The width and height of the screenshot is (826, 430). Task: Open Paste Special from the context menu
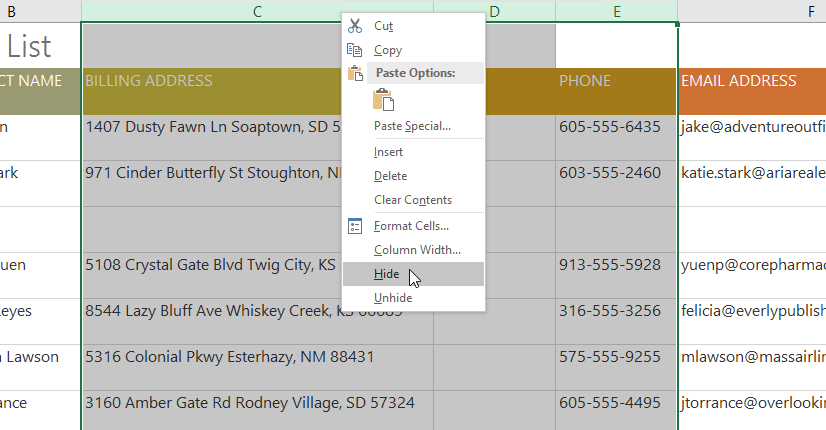(412, 126)
